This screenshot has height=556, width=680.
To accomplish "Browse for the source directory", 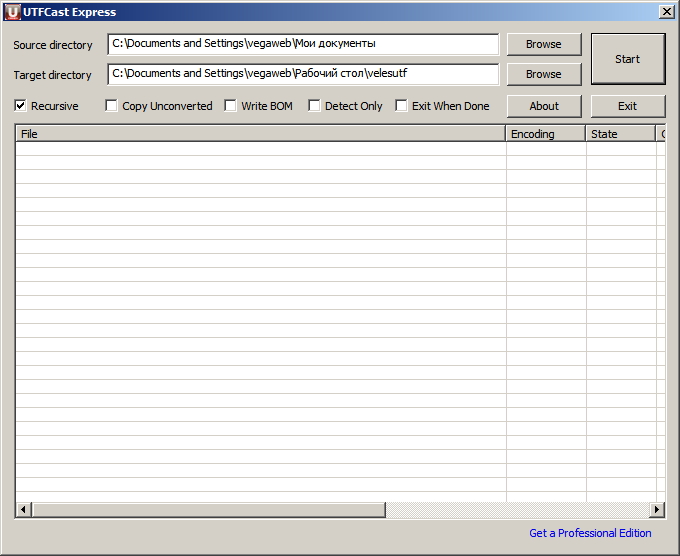I will [x=544, y=44].
